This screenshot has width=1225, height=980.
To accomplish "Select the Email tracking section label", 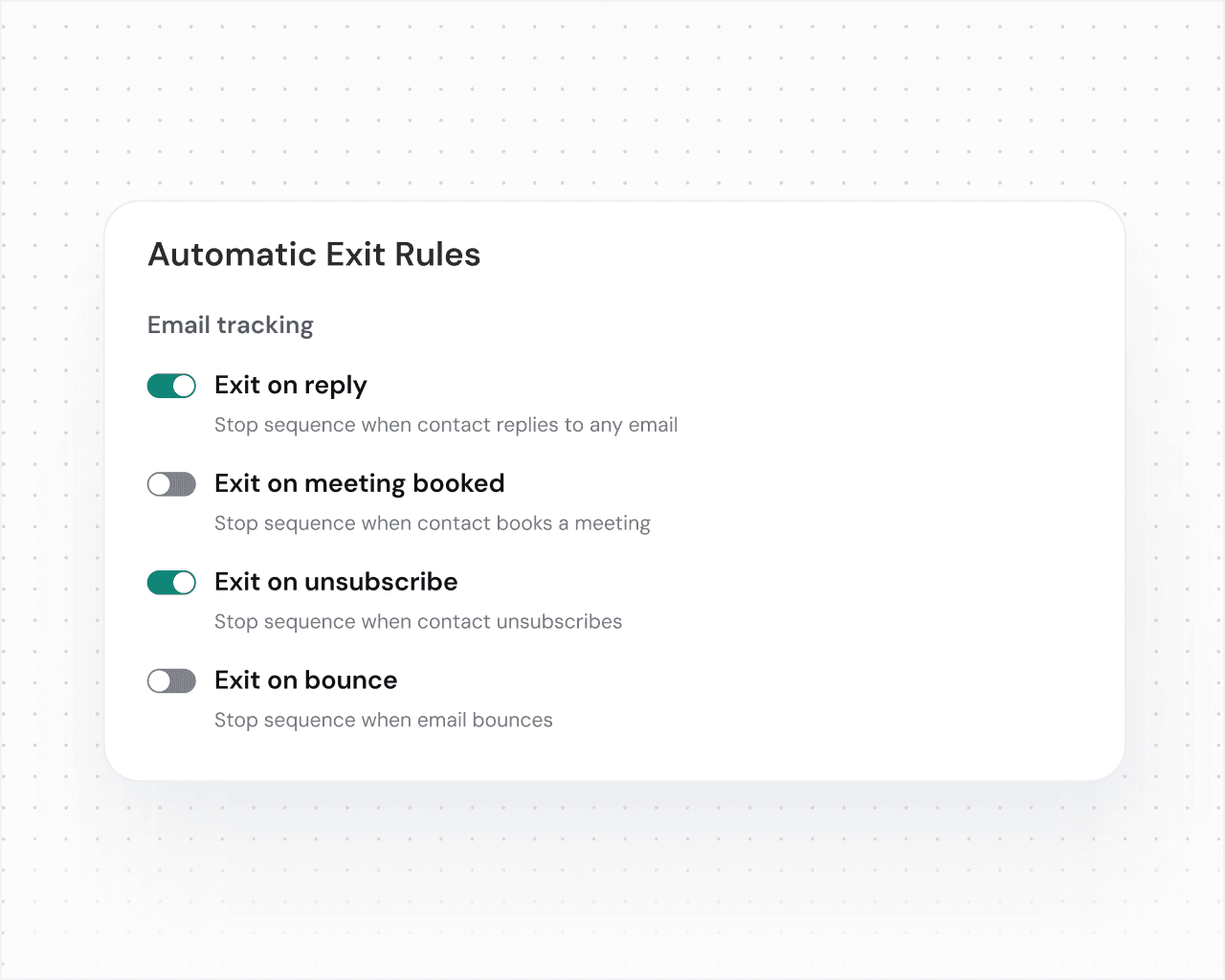I will 230,325.
